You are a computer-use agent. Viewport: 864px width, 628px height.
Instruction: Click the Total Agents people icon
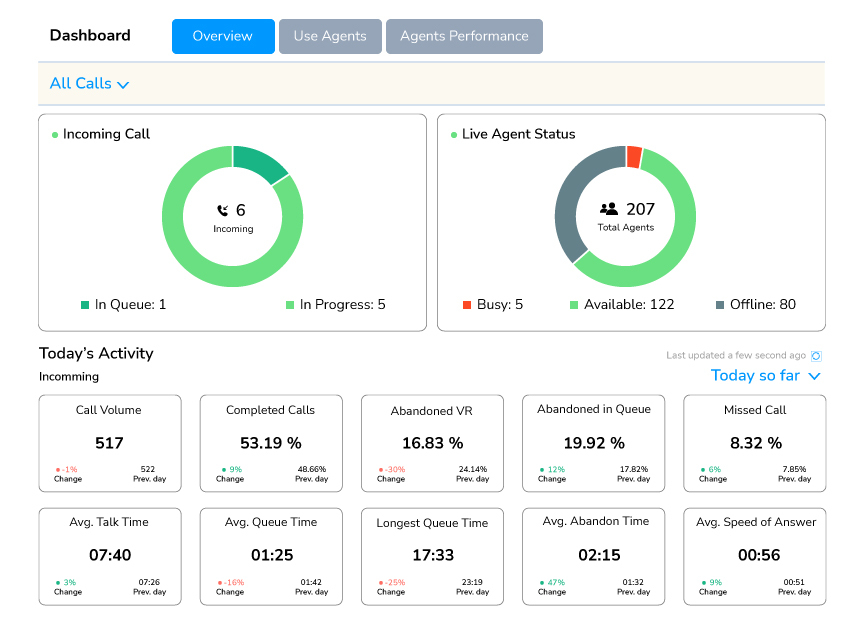click(x=609, y=209)
